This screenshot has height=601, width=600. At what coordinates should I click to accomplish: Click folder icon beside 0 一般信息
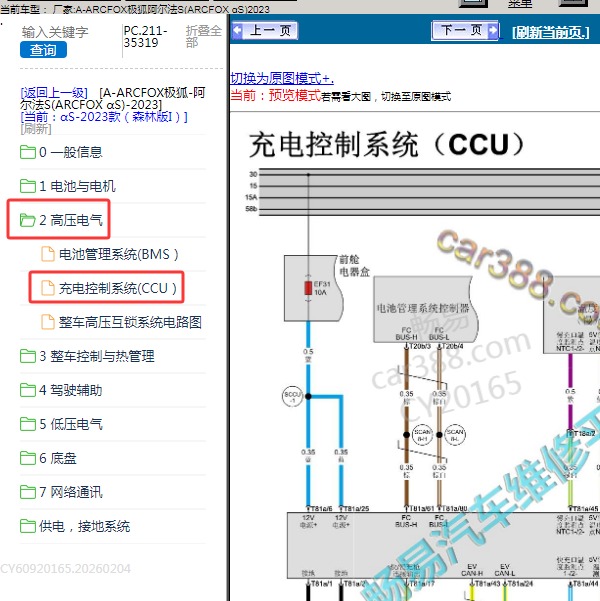[x=28, y=152]
